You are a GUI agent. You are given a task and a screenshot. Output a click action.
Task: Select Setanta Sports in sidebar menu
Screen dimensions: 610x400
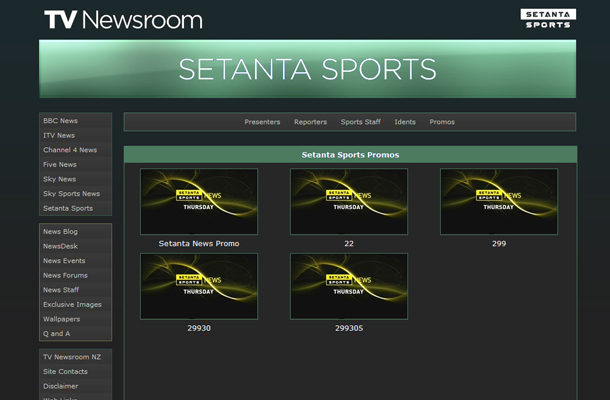coord(68,208)
